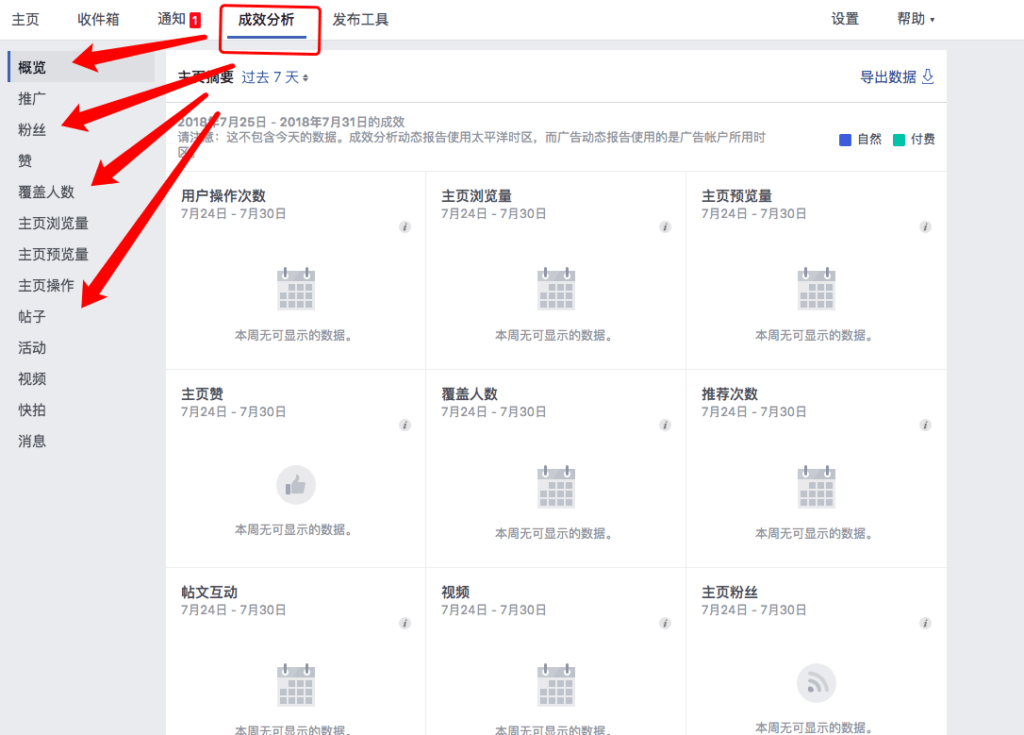
Task: Go to 覆盖人数 in the sidebar
Action: tap(46, 192)
